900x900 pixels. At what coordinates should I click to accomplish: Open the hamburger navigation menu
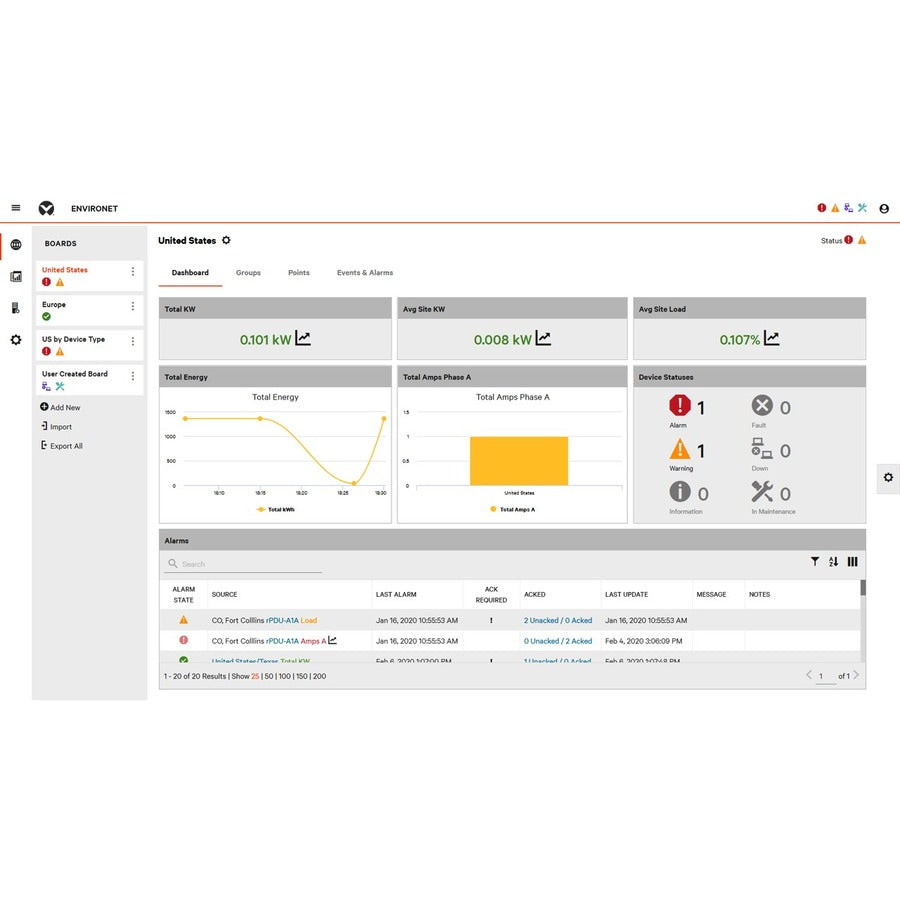pos(15,207)
